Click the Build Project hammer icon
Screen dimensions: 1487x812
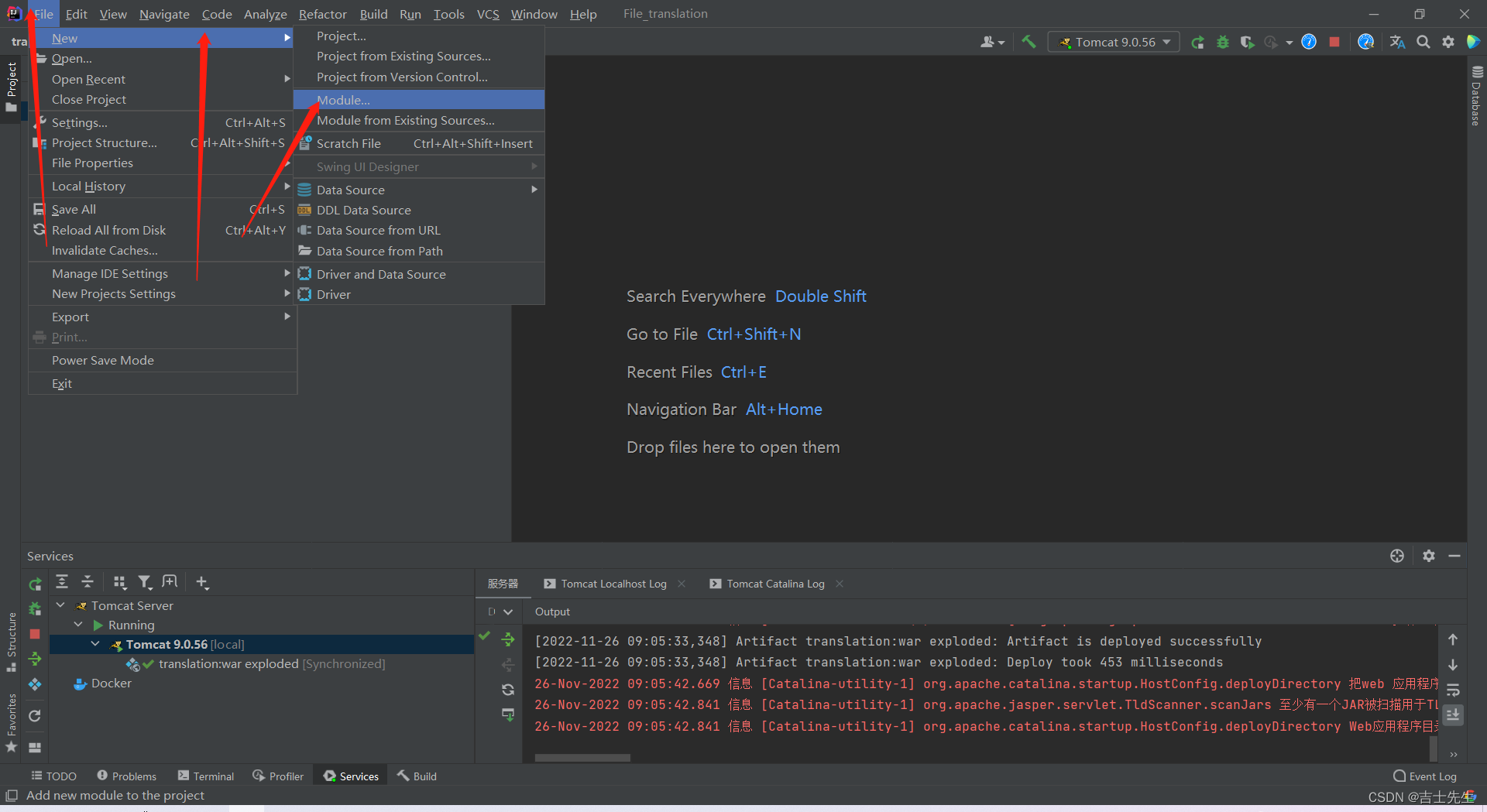tap(1029, 42)
